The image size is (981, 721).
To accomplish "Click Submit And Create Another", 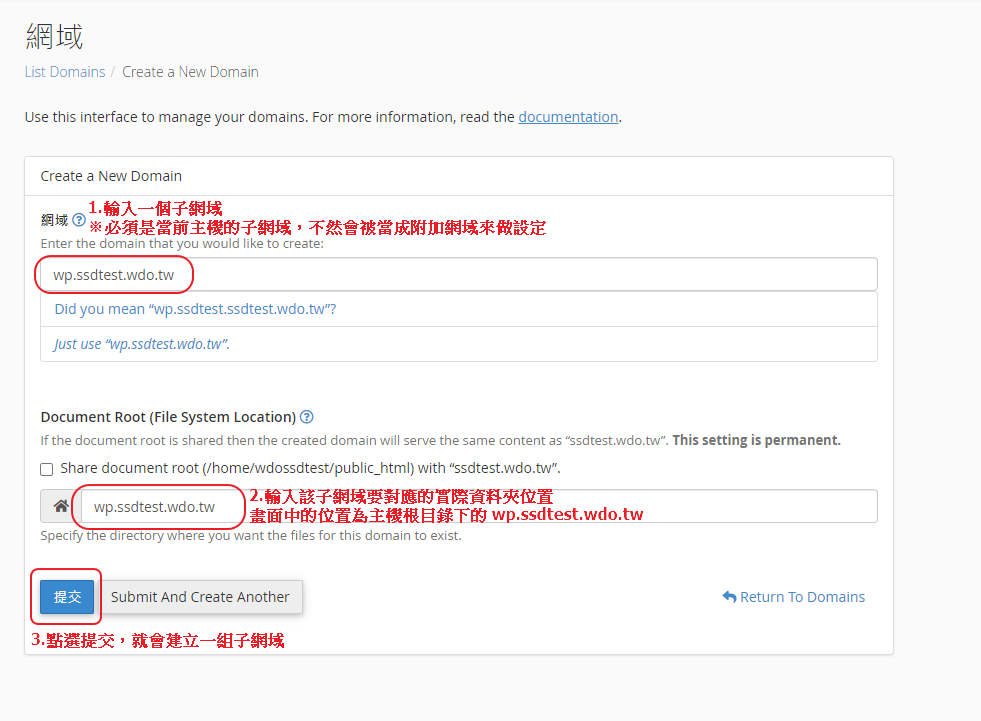I will [200, 597].
